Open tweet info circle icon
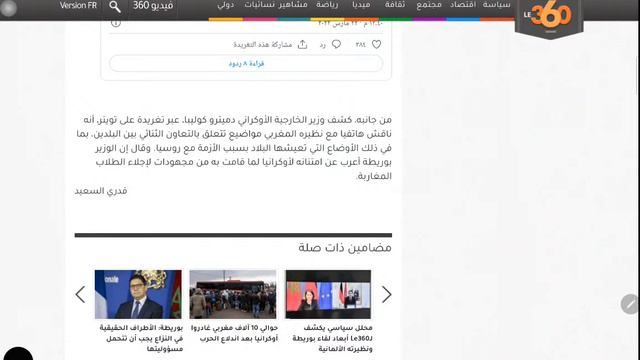This screenshot has height=360, width=640. click(x=116, y=23)
